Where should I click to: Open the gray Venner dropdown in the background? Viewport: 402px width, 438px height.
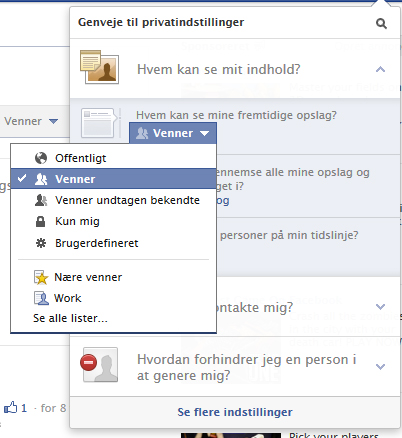[30, 121]
